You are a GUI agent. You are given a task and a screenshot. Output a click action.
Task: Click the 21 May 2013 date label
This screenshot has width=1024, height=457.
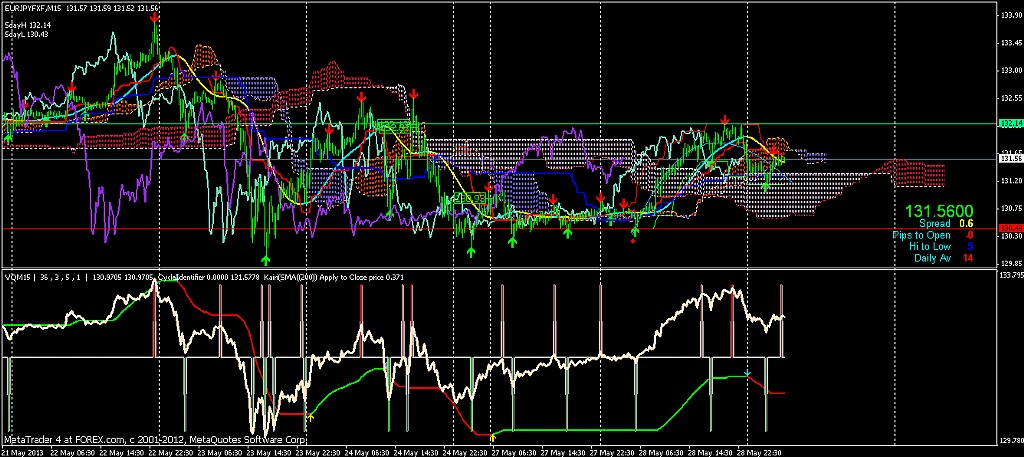22,452
